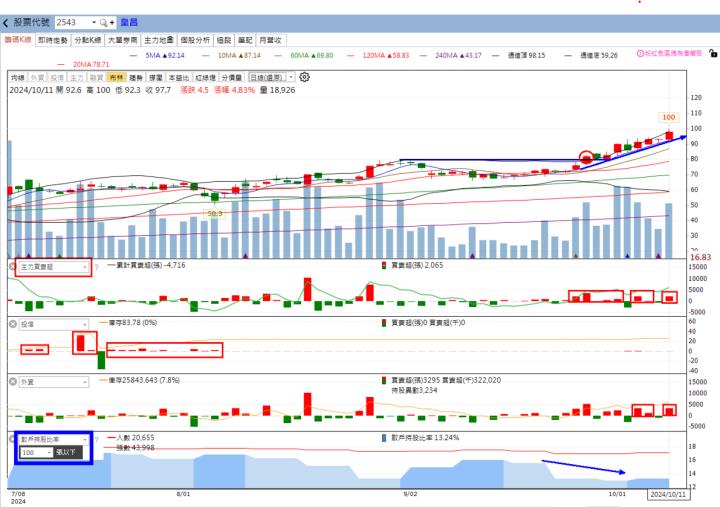Close the 外資 indicator panel
This screenshot has width=720, height=507.
[x=13, y=382]
